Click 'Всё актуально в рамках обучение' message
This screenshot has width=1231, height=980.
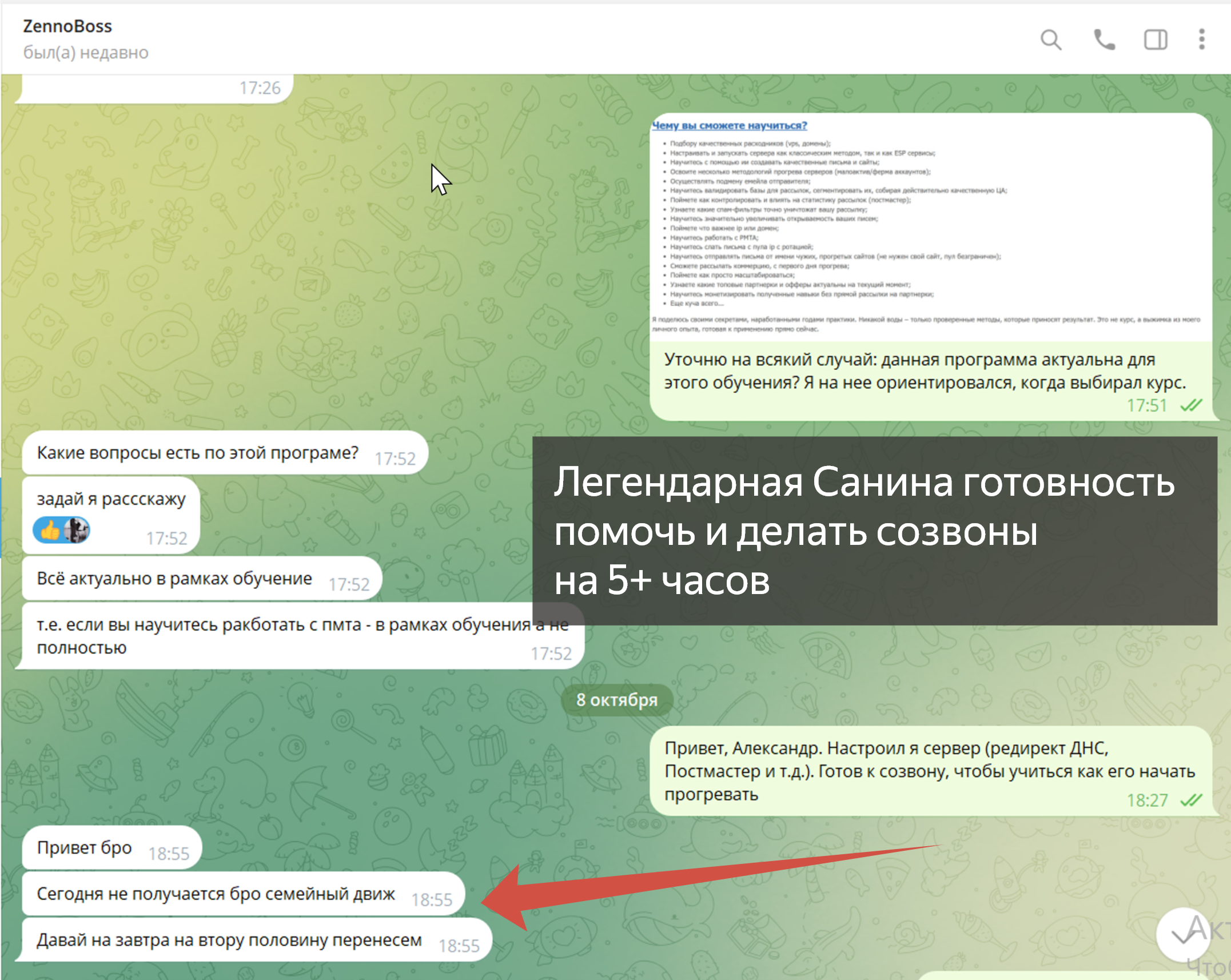(x=174, y=579)
